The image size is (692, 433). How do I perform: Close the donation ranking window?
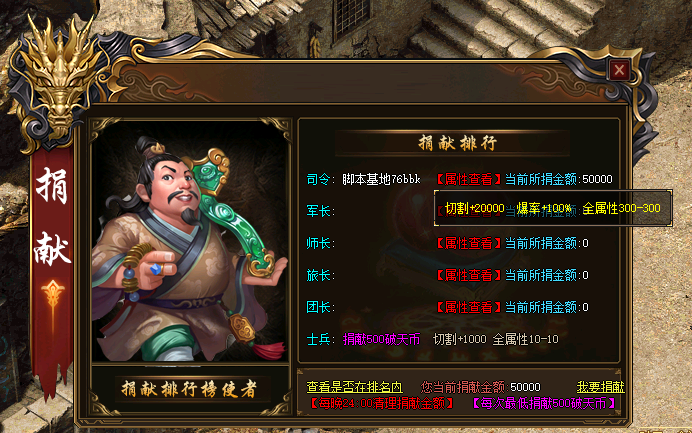point(619,70)
